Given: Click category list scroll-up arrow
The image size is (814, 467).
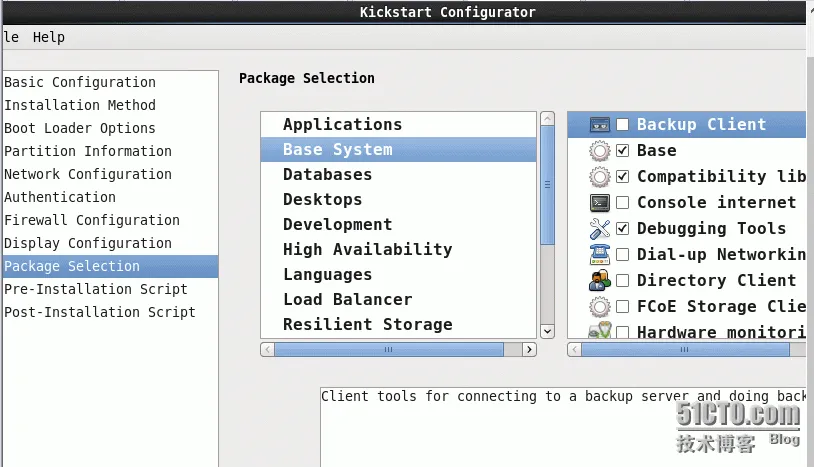Looking at the screenshot, I should (547, 118).
